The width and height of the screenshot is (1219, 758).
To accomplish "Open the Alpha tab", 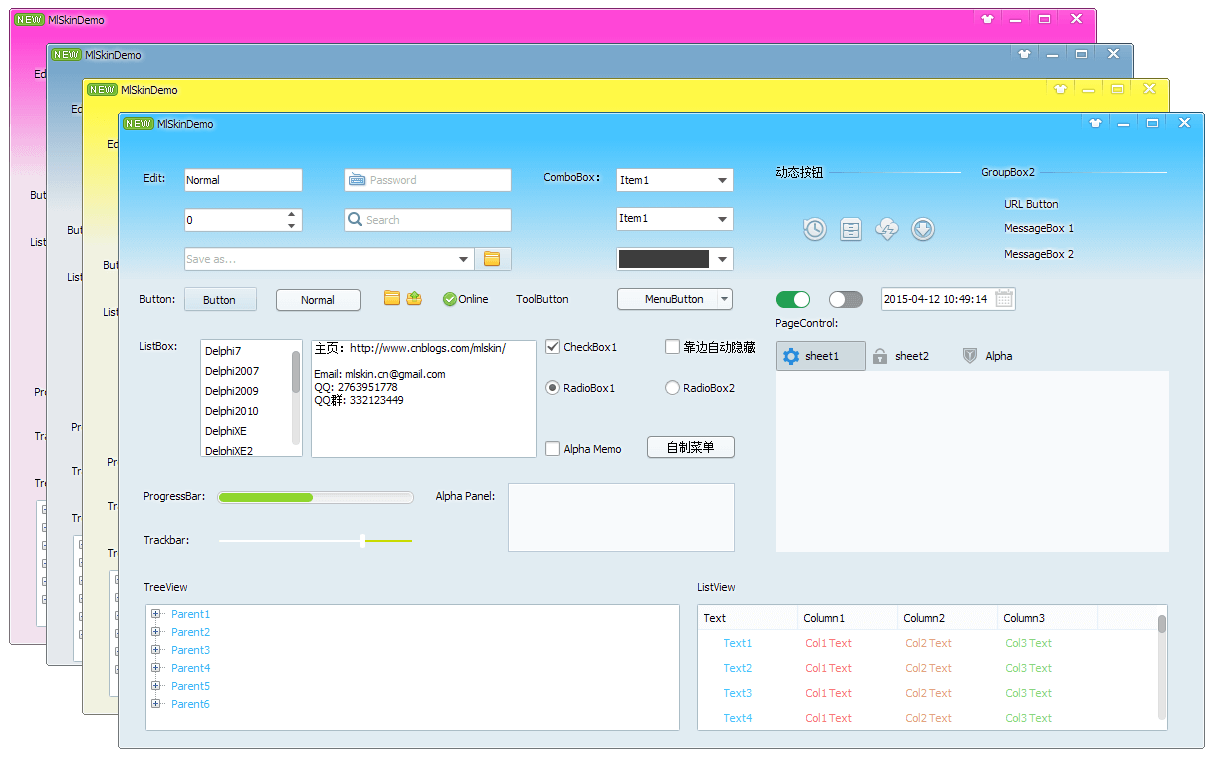I will (987, 356).
